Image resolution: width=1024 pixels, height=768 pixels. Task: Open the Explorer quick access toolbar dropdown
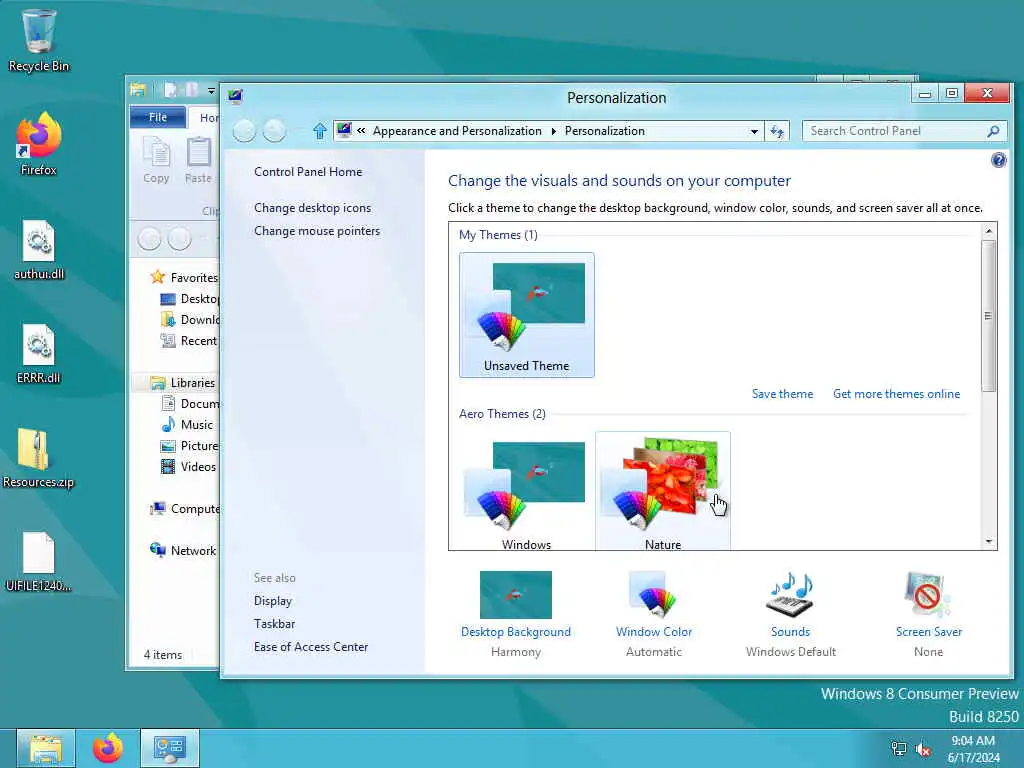click(x=211, y=90)
